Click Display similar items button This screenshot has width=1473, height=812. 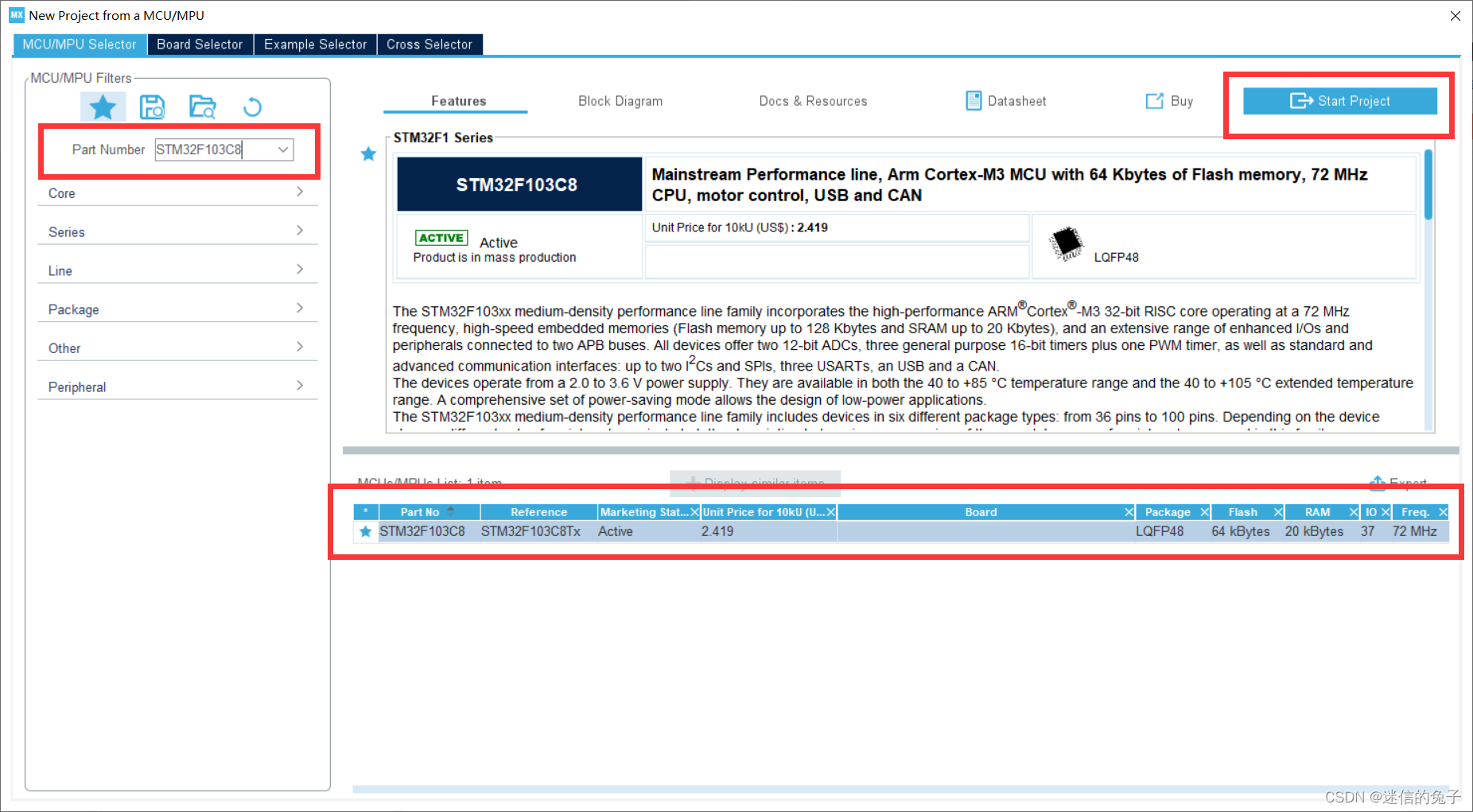tap(755, 482)
